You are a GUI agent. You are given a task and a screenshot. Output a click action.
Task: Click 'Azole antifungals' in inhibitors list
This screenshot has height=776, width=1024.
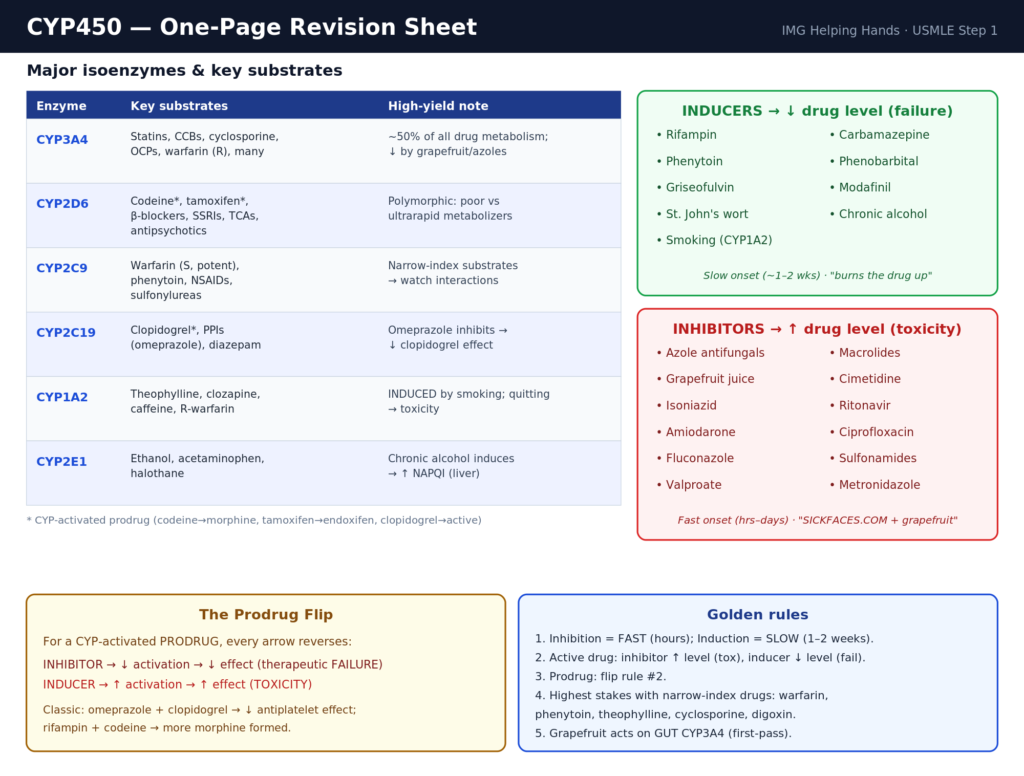(711, 353)
